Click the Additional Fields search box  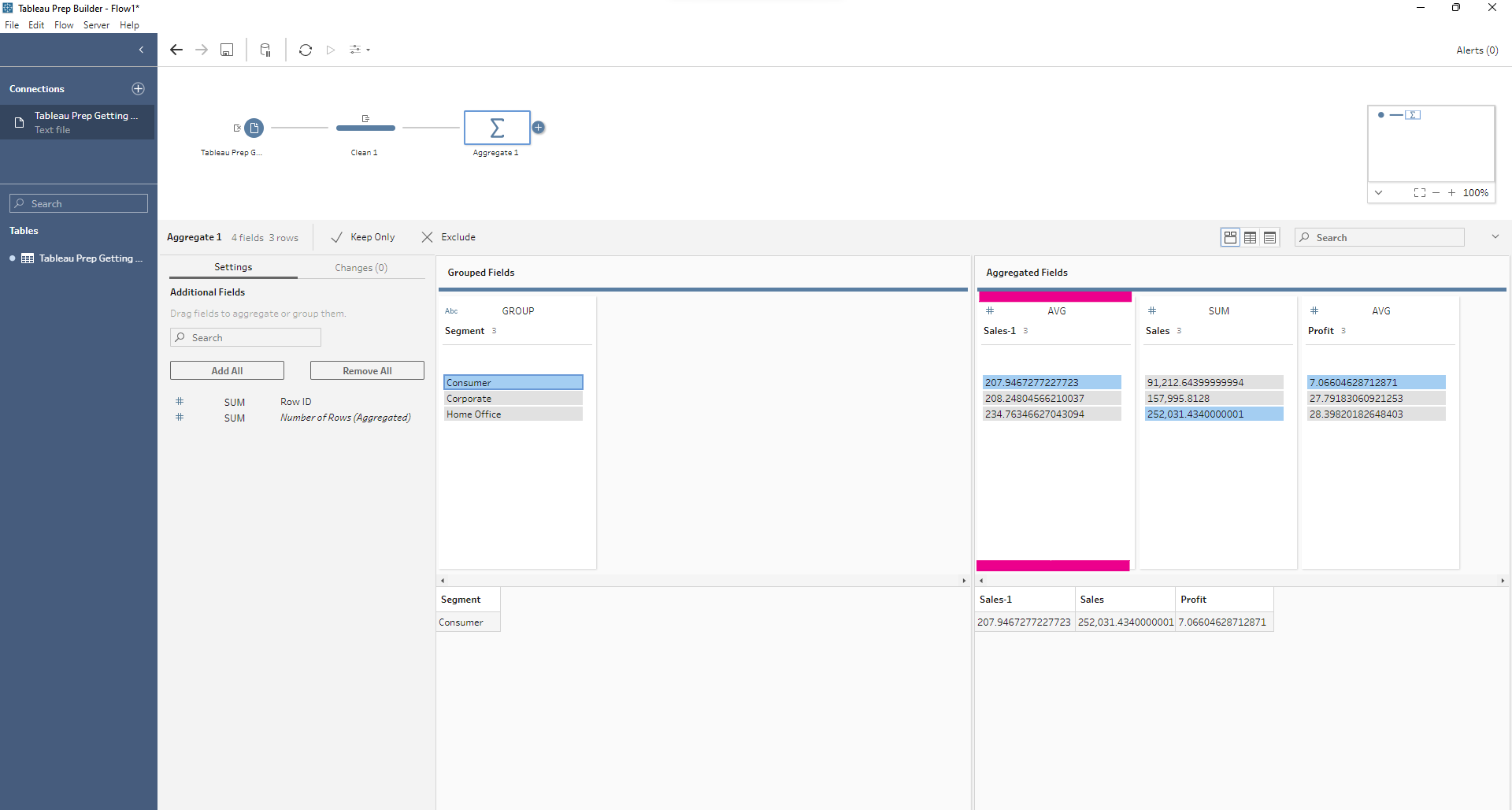(246, 337)
